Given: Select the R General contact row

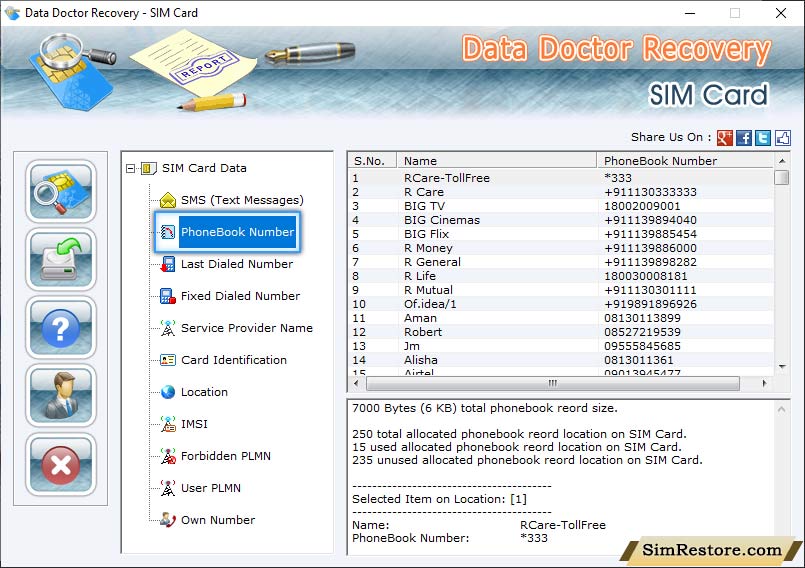Looking at the screenshot, I should pos(561,262).
